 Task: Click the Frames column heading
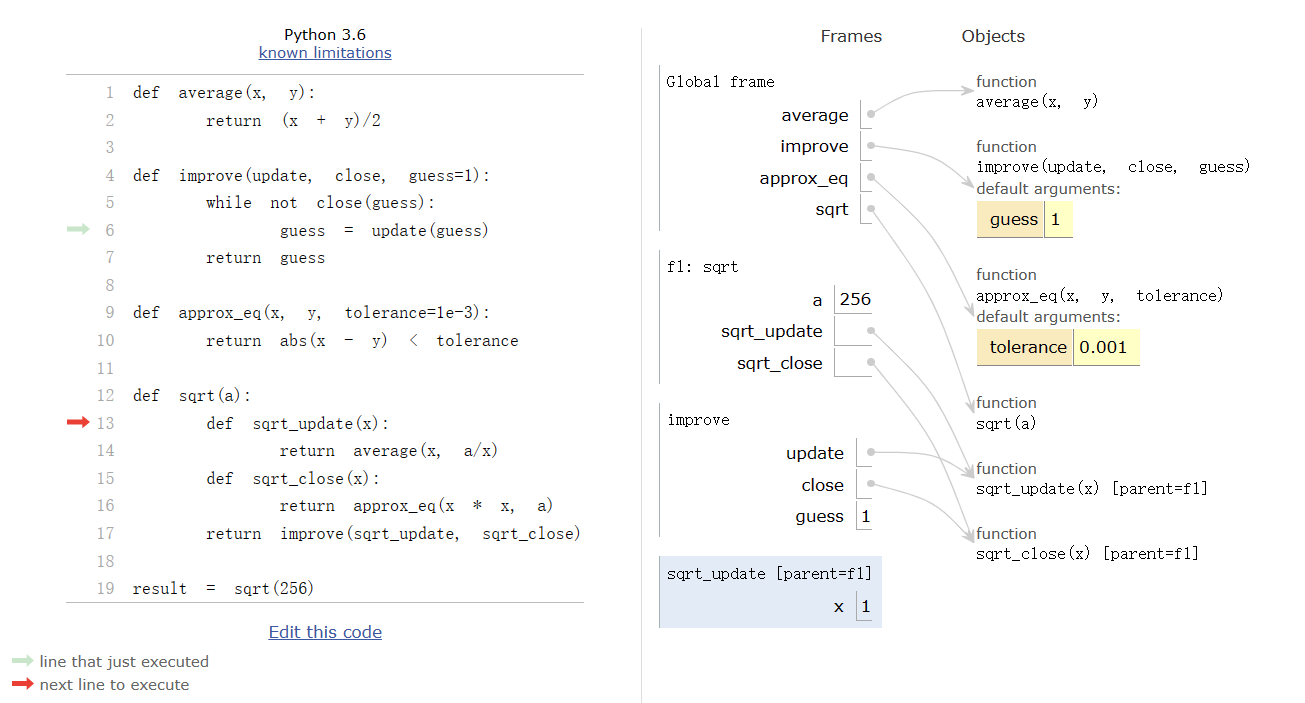click(x=851, y=36)
